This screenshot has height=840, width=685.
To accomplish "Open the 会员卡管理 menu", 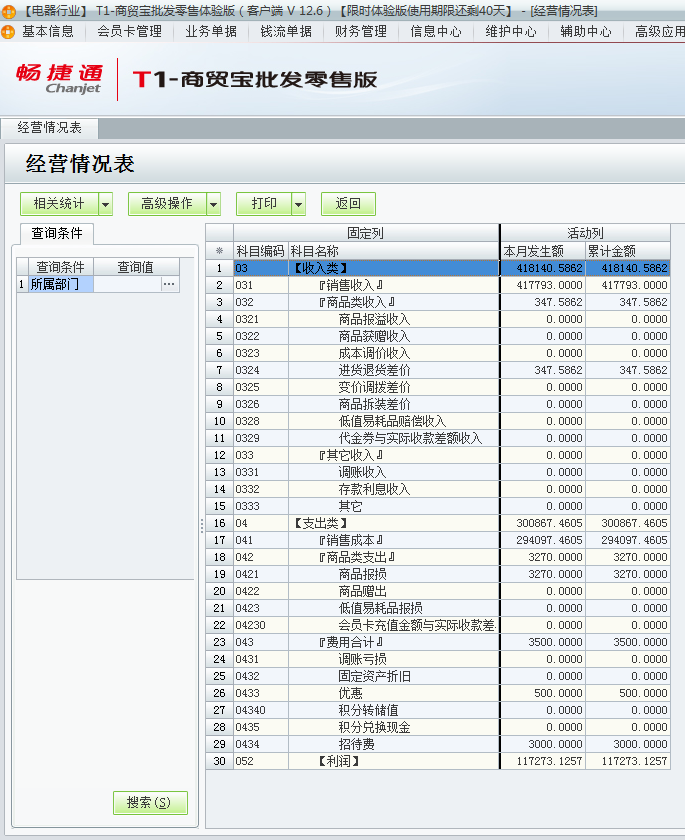I will click(x=130, y=32).
